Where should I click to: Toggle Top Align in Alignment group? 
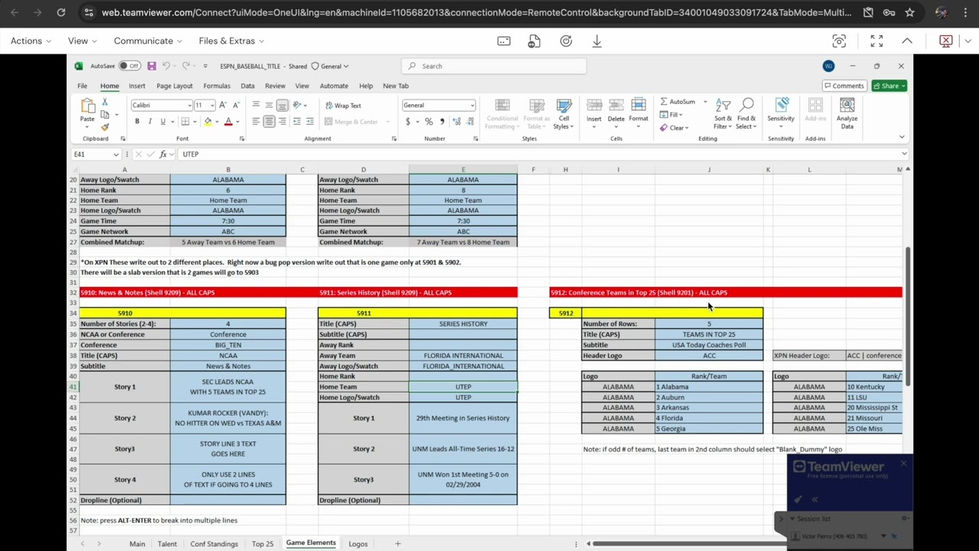tap(256, 105)
